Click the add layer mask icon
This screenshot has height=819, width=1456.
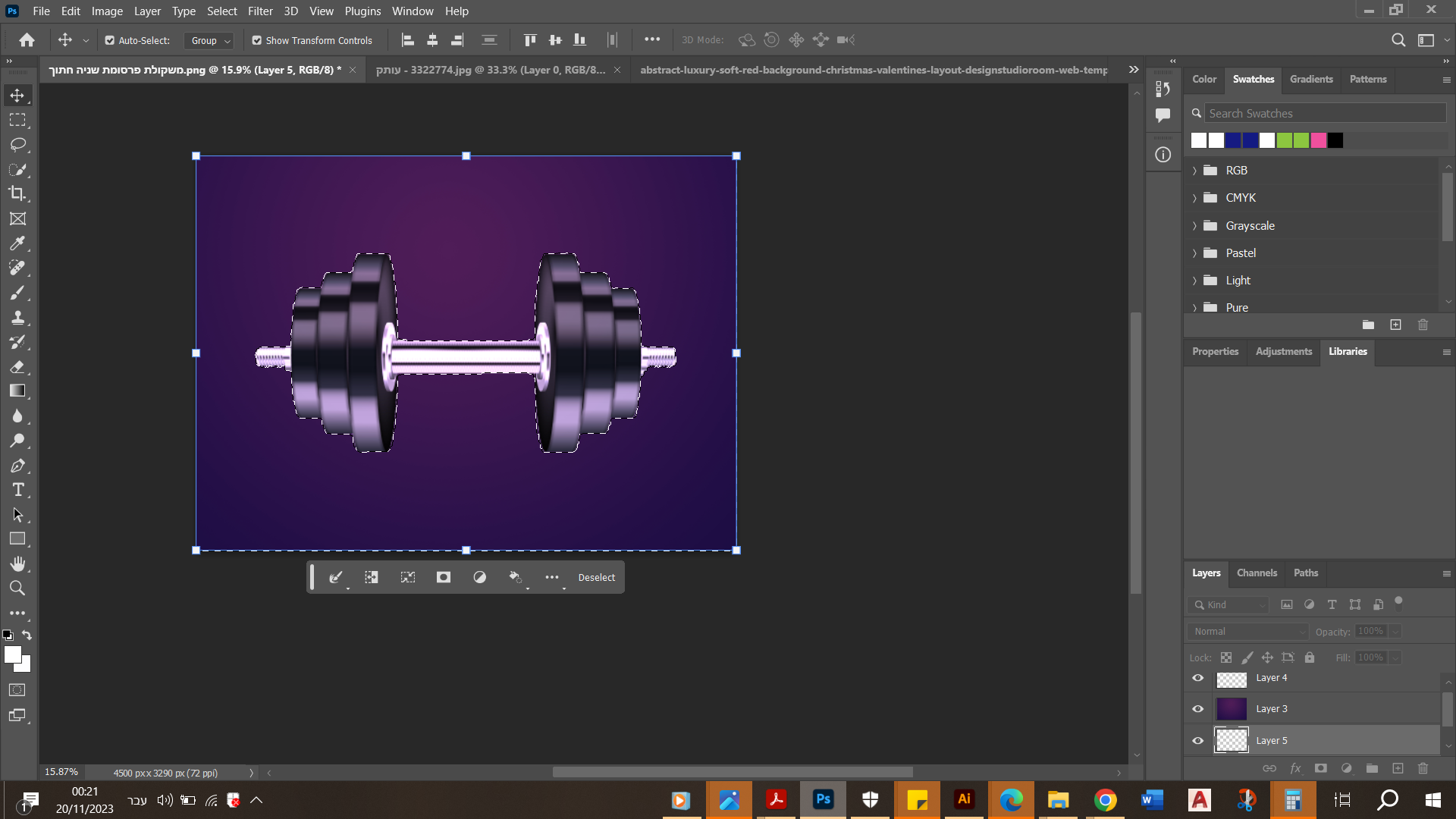click(x=1320, y=768)
